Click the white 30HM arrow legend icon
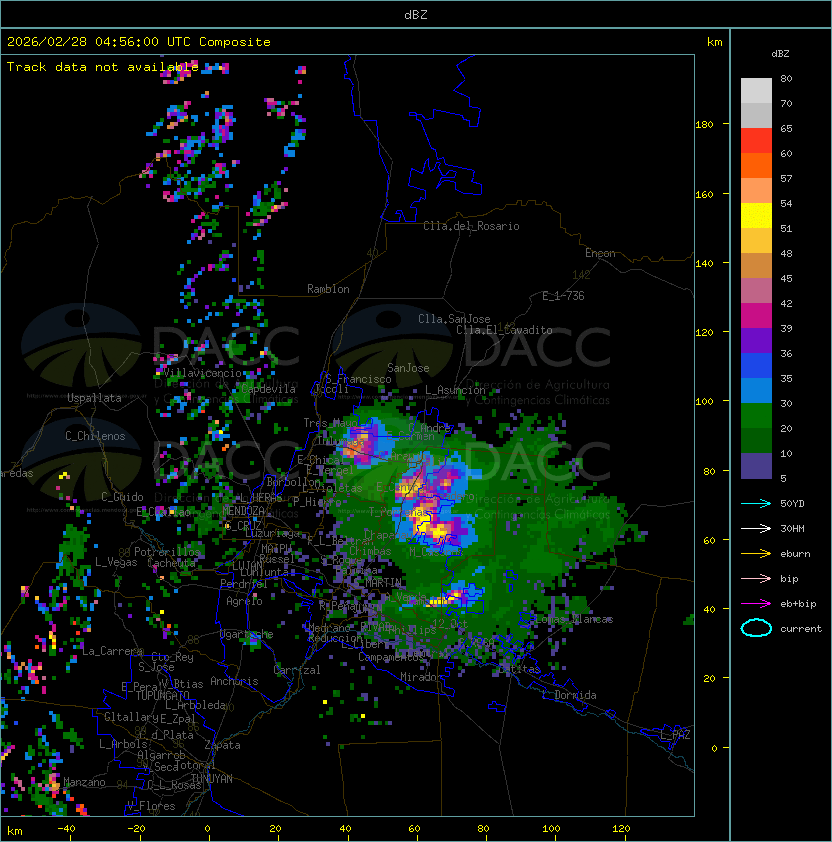The width and height of the screenshot is (832, 842). 756,528
